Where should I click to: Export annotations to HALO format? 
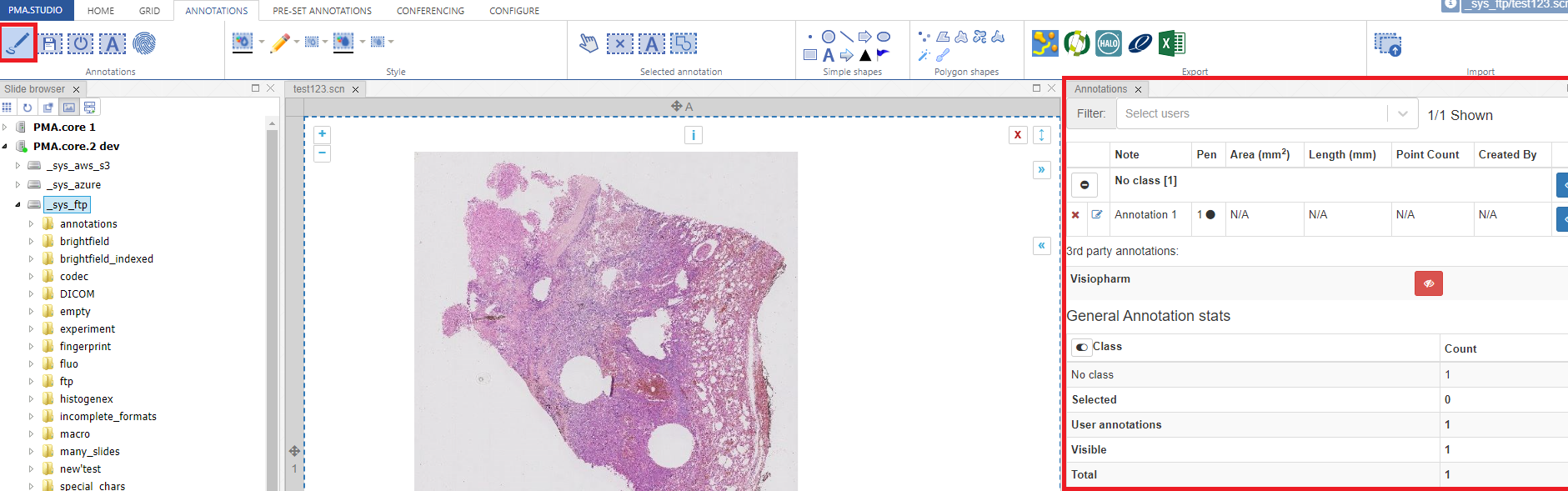1108,43
